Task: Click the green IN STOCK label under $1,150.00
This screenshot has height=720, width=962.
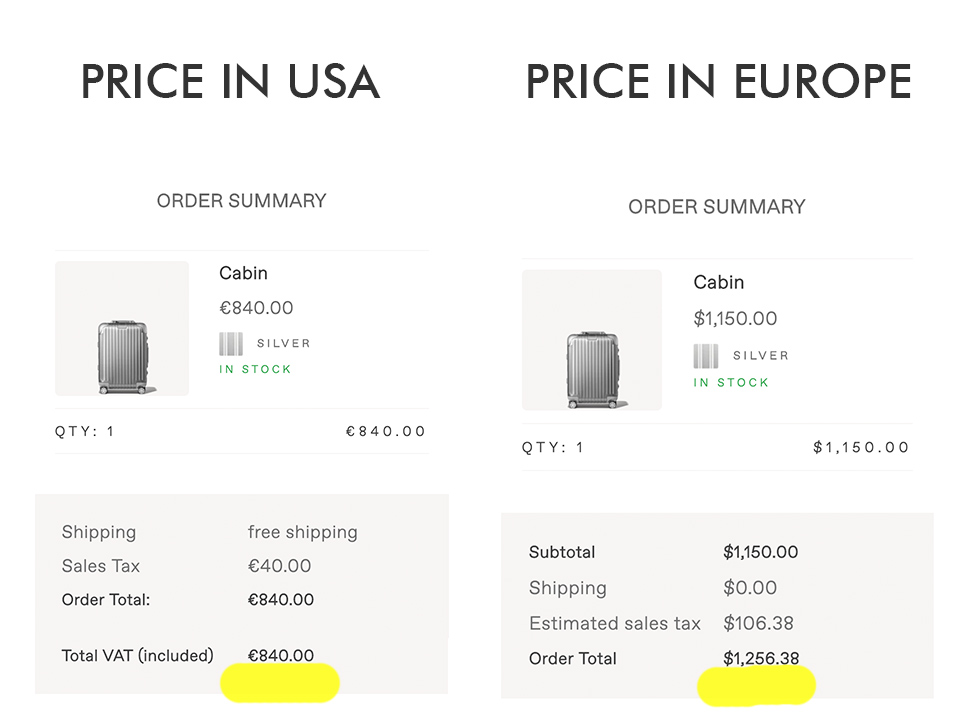Action: tap(731, 383)
